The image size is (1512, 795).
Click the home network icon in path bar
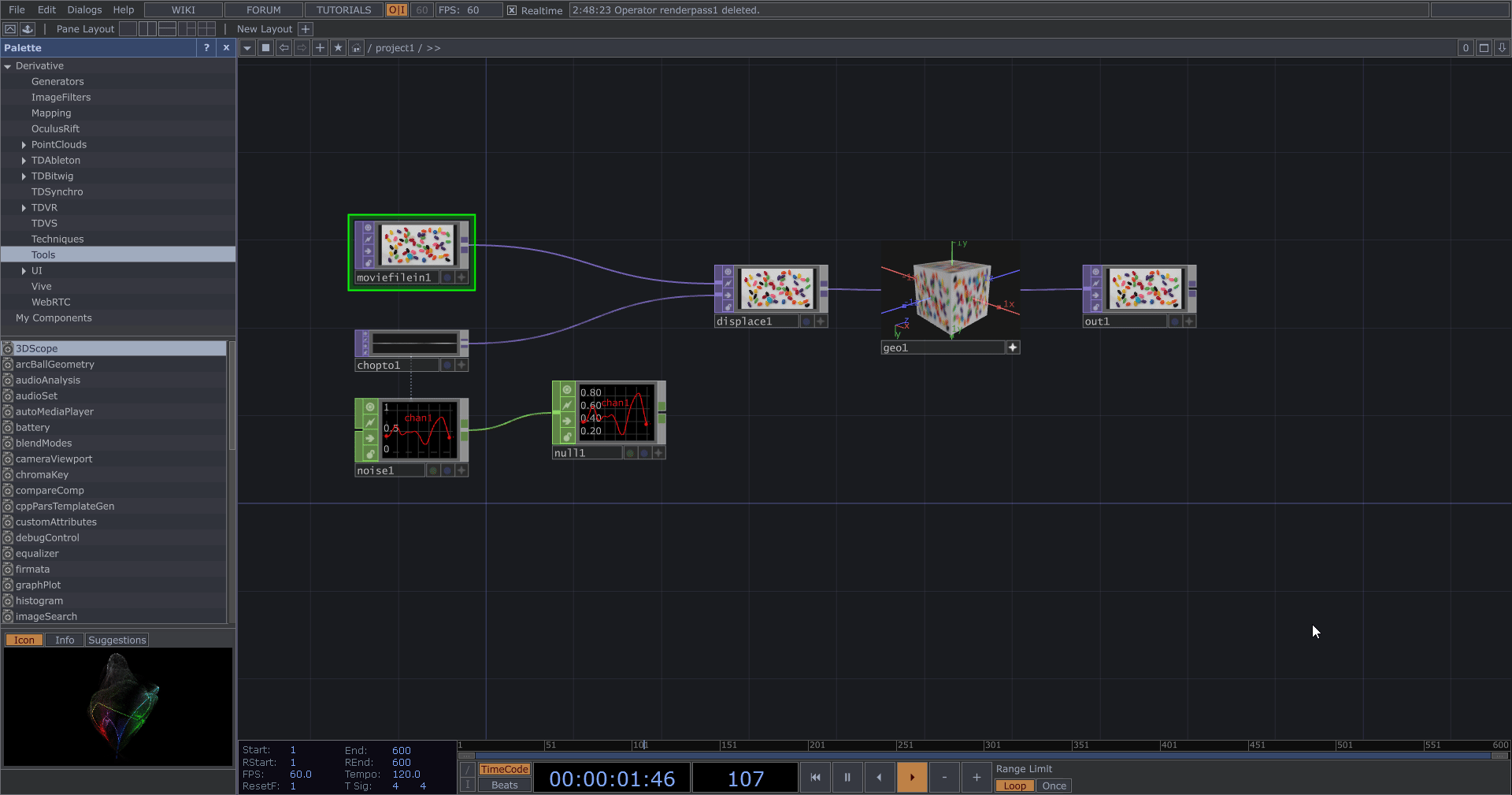coord(356,48)
